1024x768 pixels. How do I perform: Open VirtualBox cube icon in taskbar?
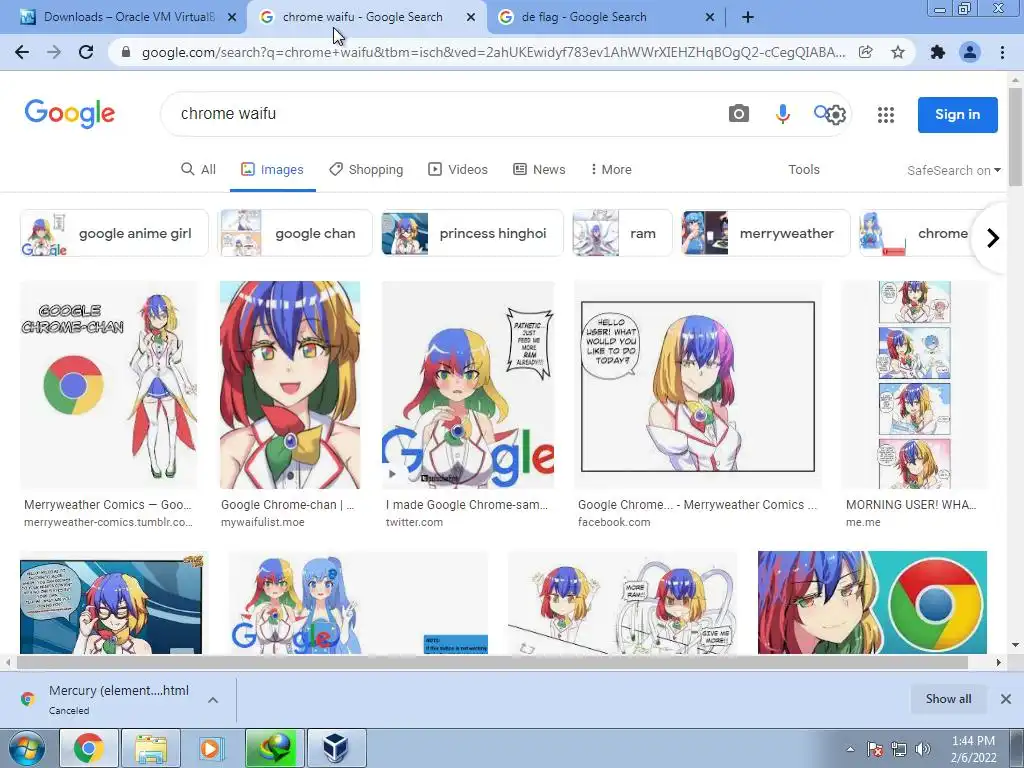click(336, 748)
